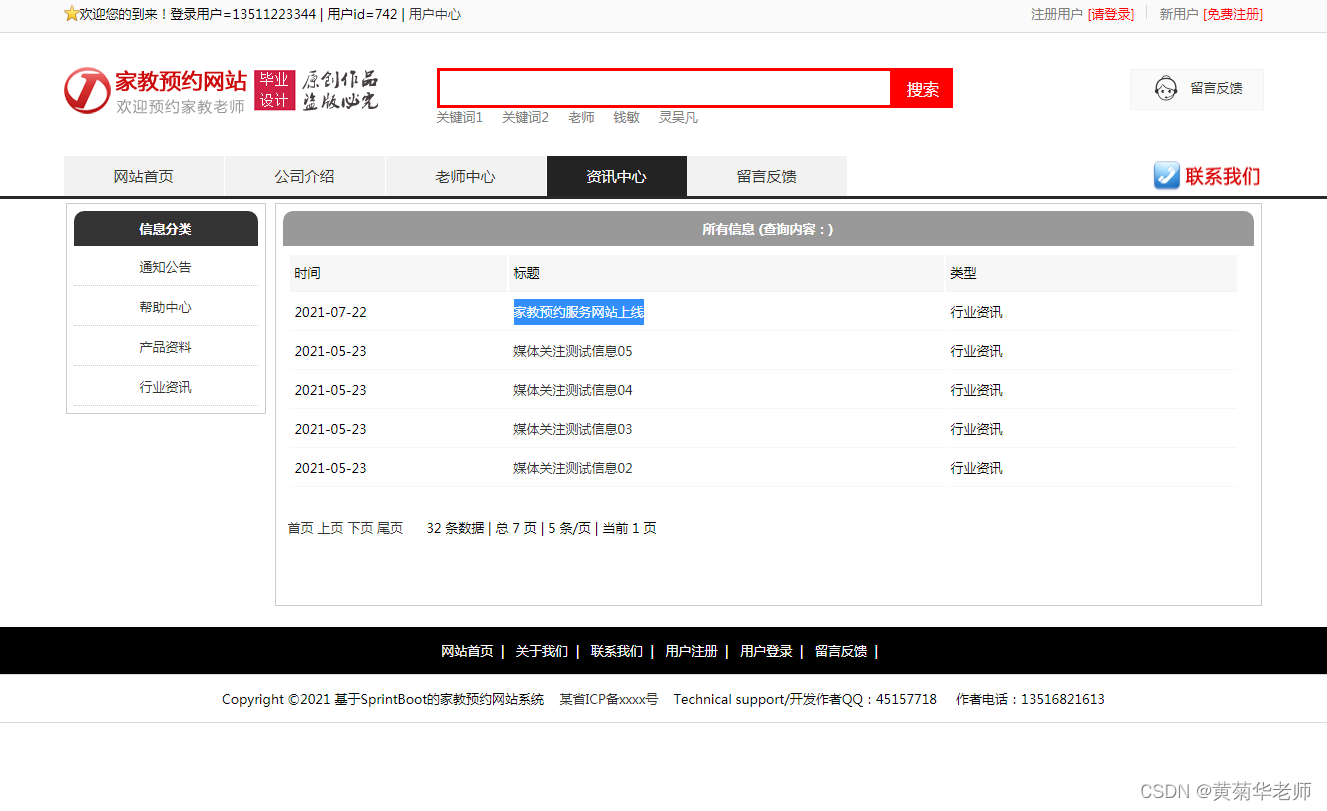Switch to the 公司介绍 tab

click(x=304, y=175)
